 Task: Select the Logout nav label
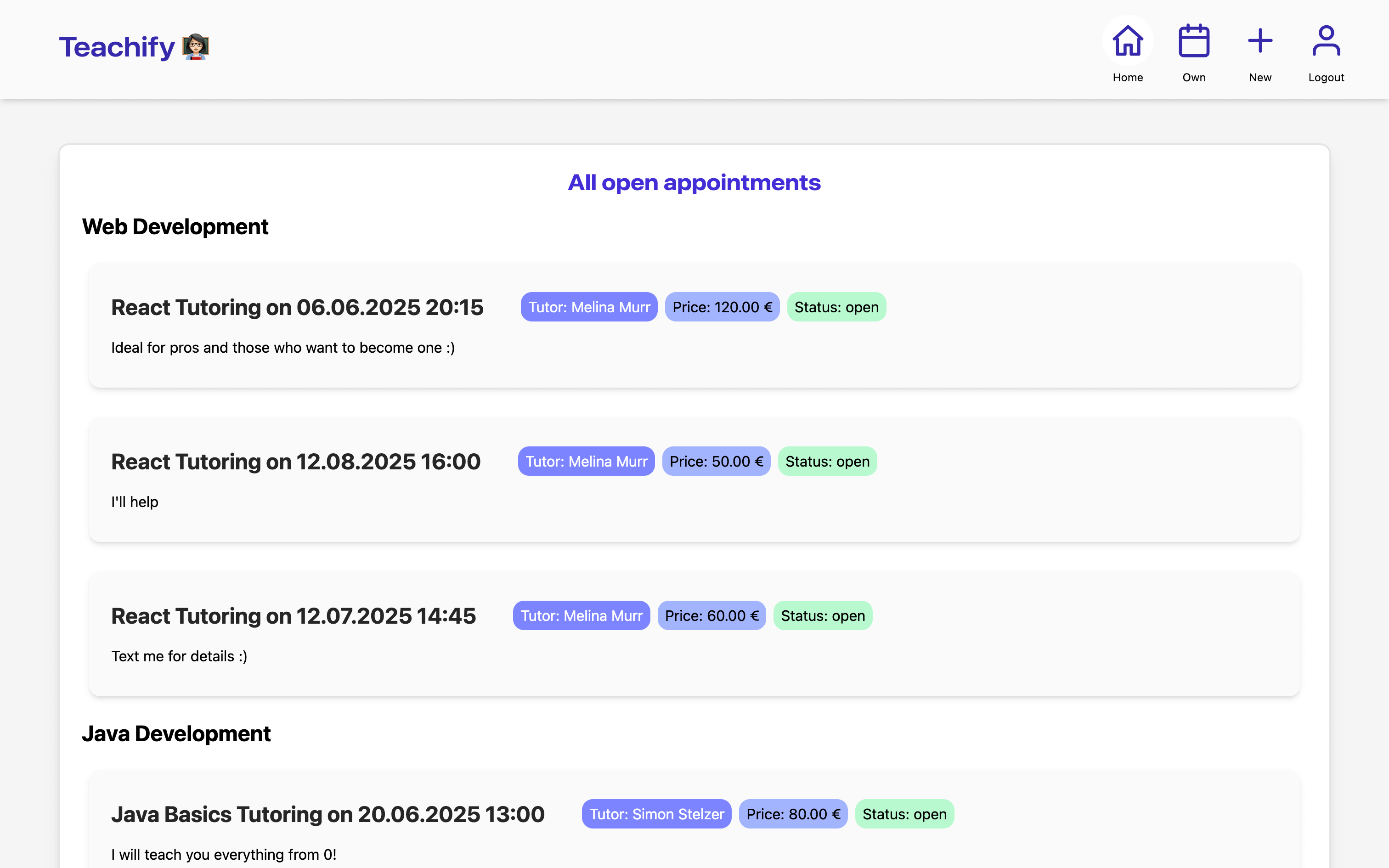pyautogui.click(x=1326, y=78)
